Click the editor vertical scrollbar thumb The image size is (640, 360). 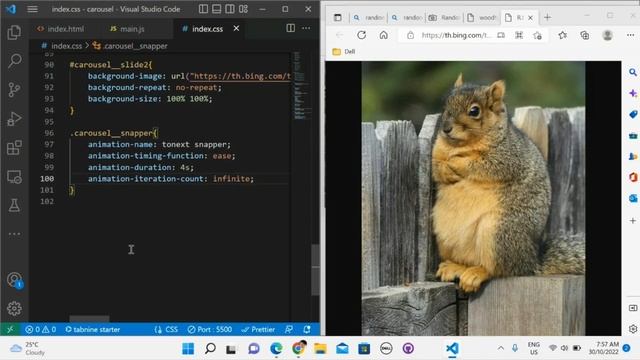[315, 269]
